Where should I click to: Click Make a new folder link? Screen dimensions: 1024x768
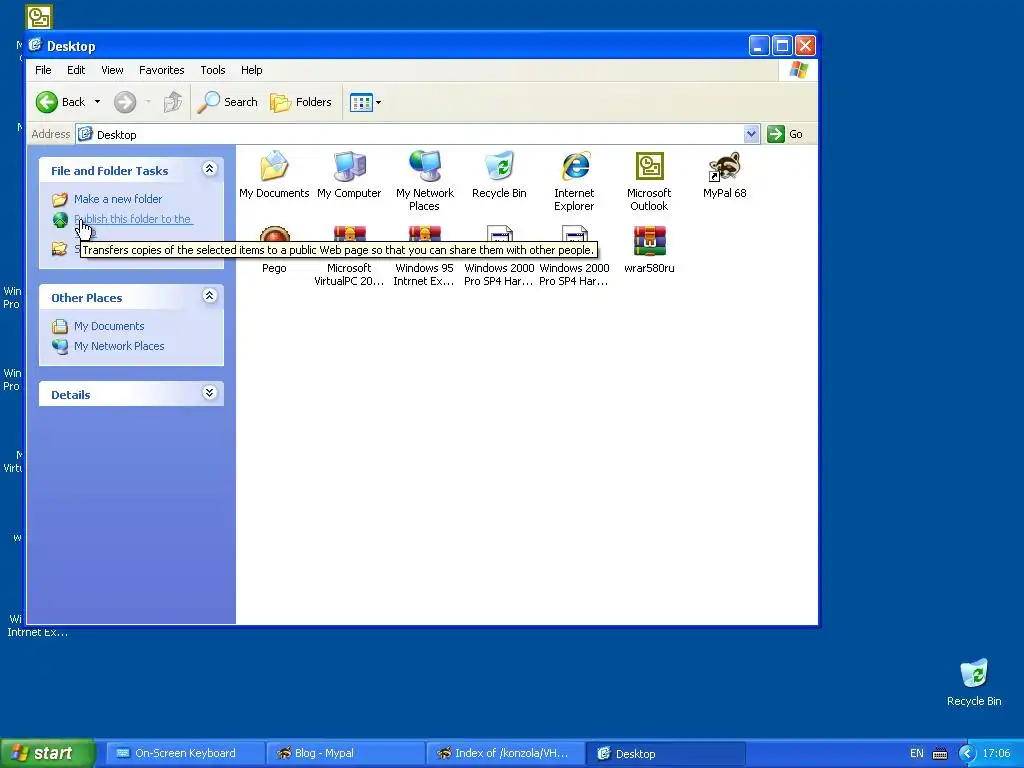[118, 199]
